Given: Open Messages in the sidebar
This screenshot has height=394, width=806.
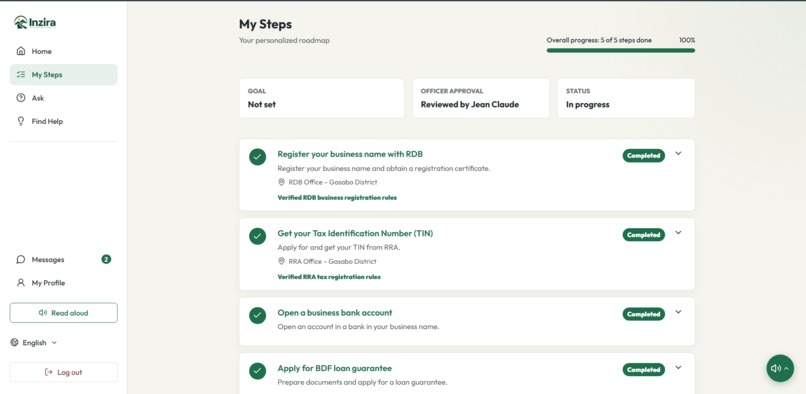Looking at the screenshot, I should [x=63, y=259].
